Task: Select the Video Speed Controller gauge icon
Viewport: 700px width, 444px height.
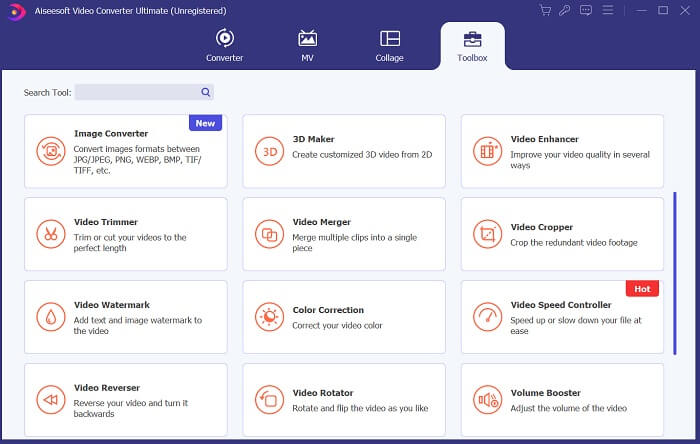Action: point(487,317)
